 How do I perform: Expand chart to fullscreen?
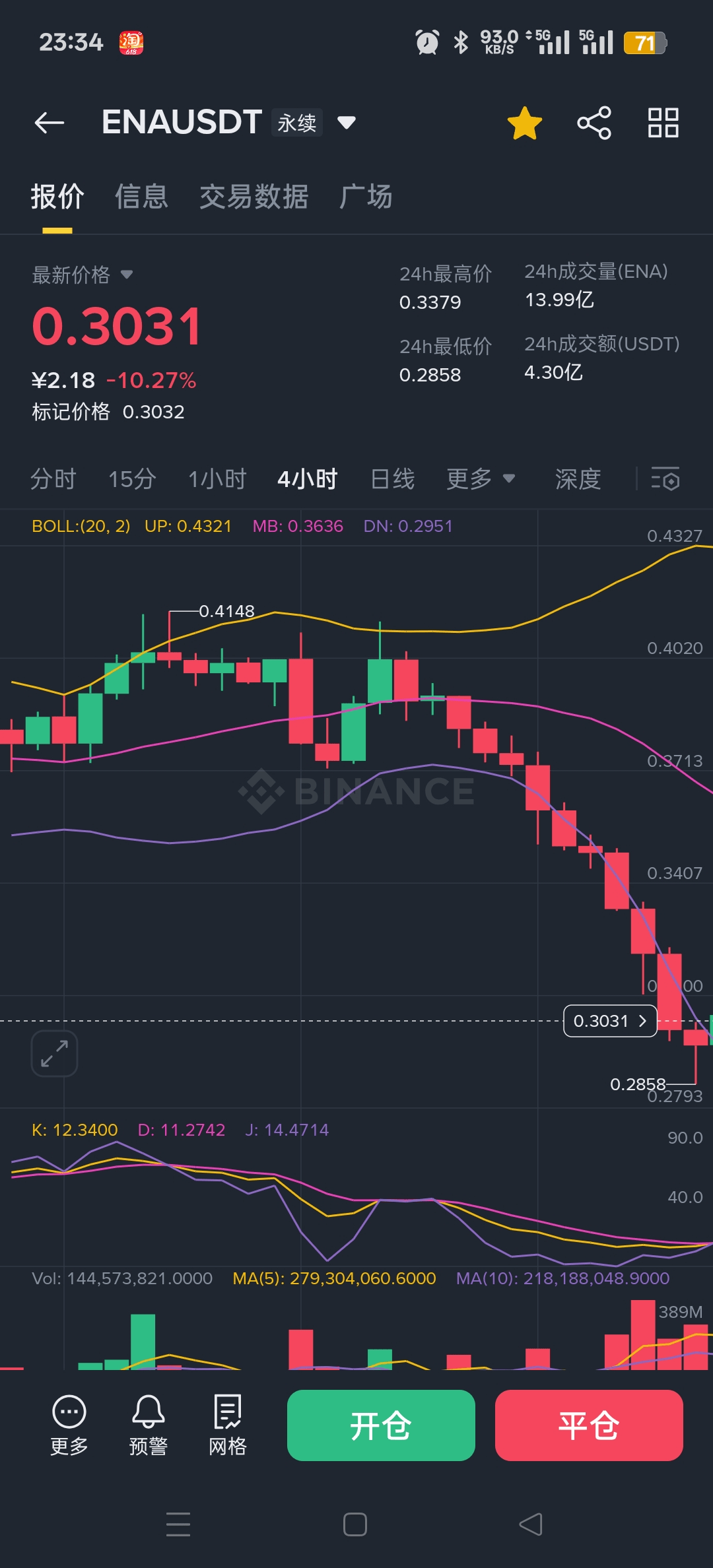tap(54, 1053)
